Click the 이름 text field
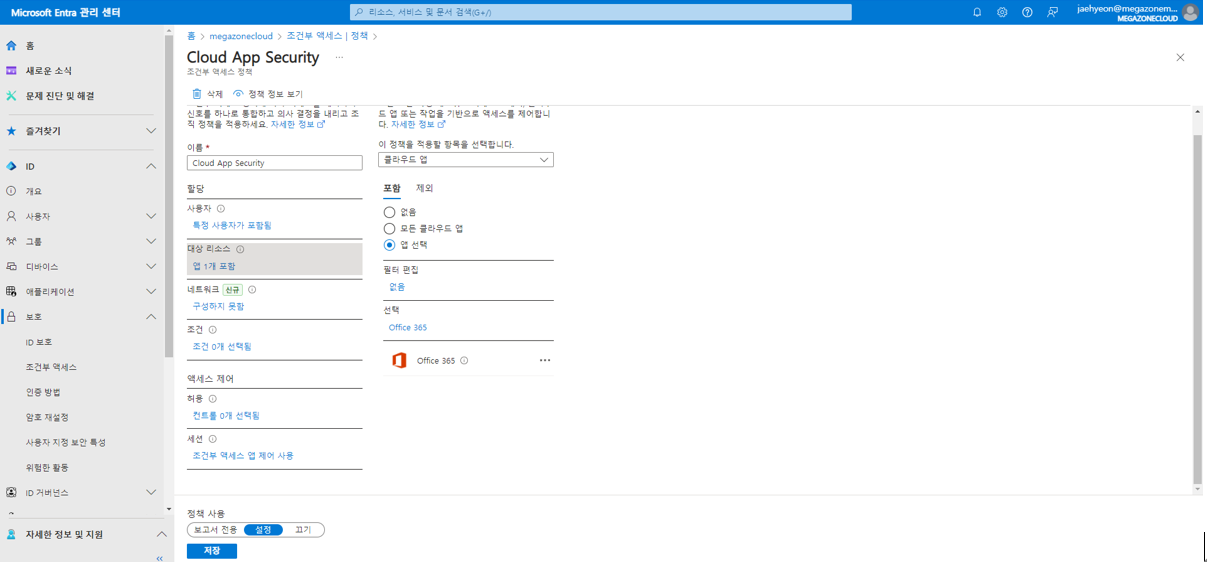Image resolution: width=1207 pixels, height=562 pixels. (274, 163)
